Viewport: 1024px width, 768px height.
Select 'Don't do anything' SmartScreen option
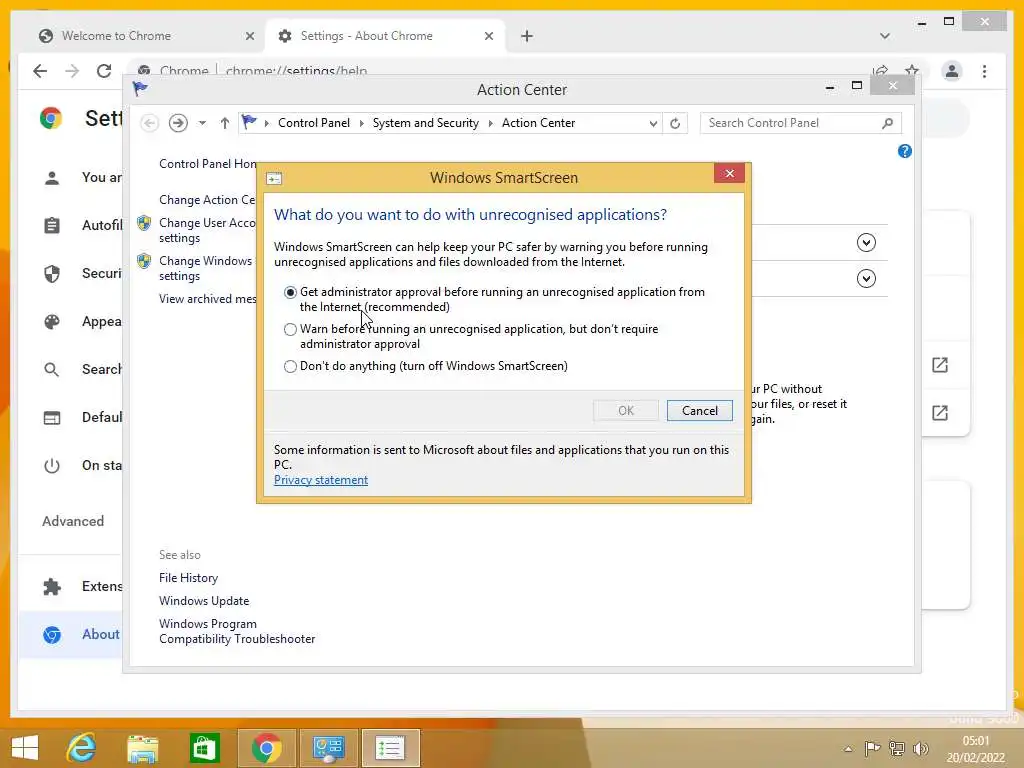point(291,366)
